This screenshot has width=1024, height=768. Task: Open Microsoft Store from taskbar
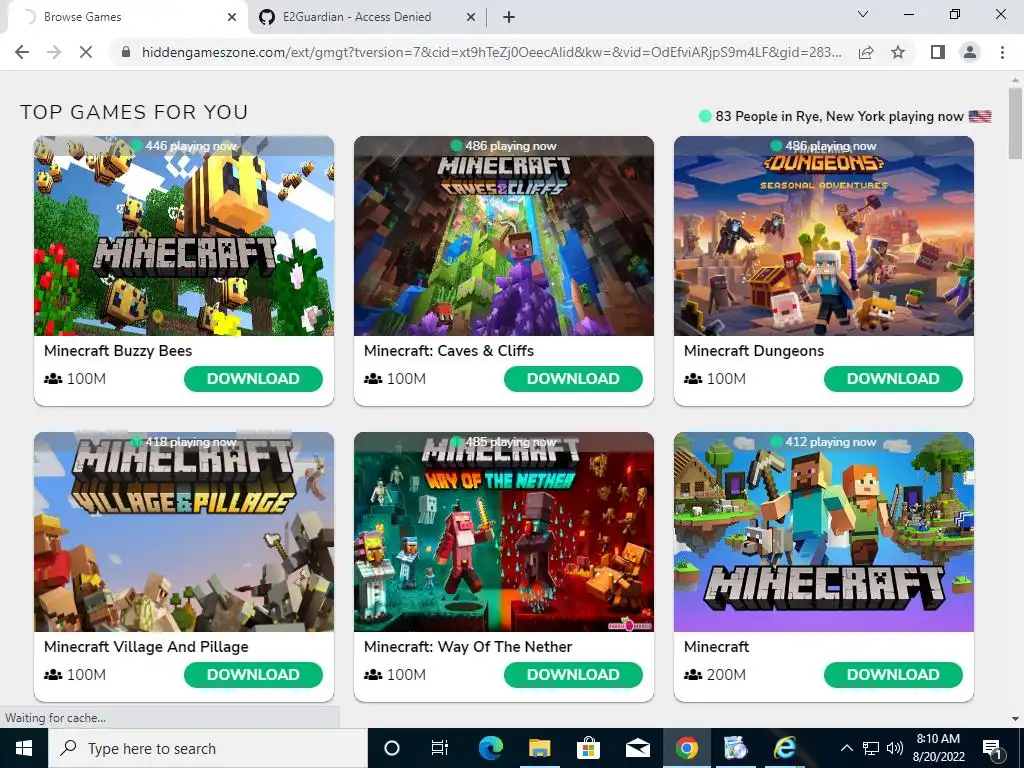point(588,748)
